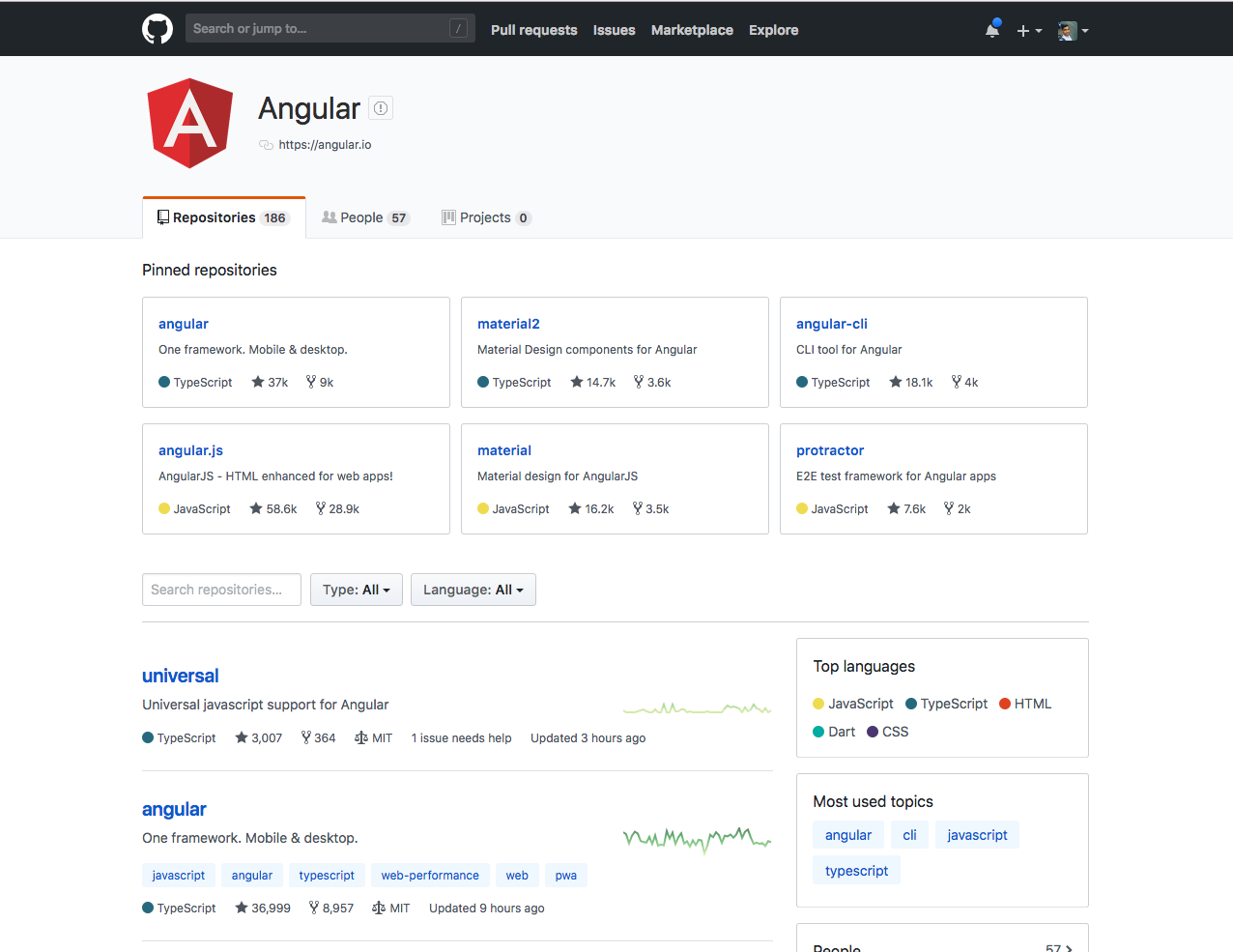Open pinned angular repository

pyautogui.click(x=184, y=324)
